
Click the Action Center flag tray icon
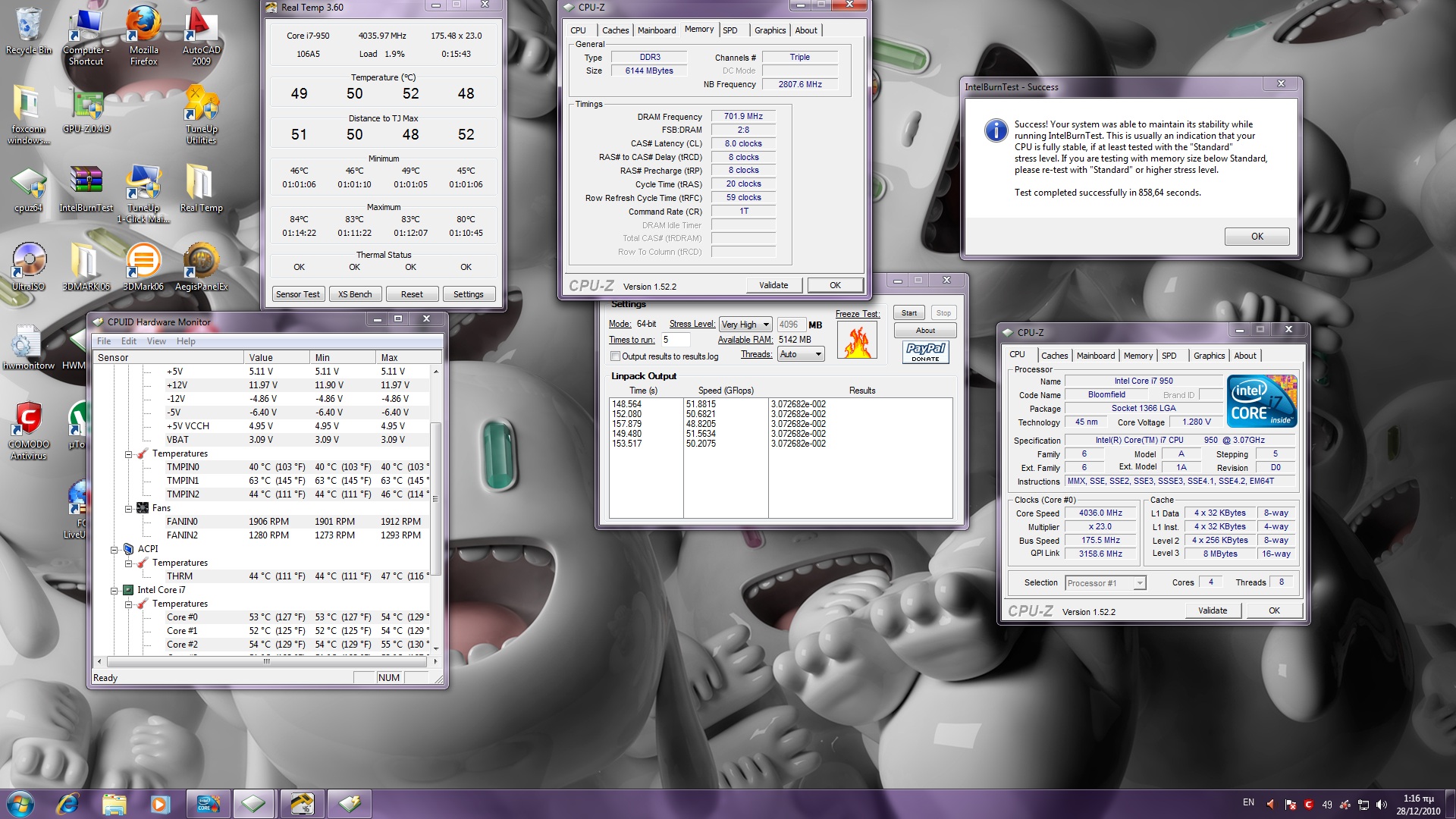point(1290,805)
